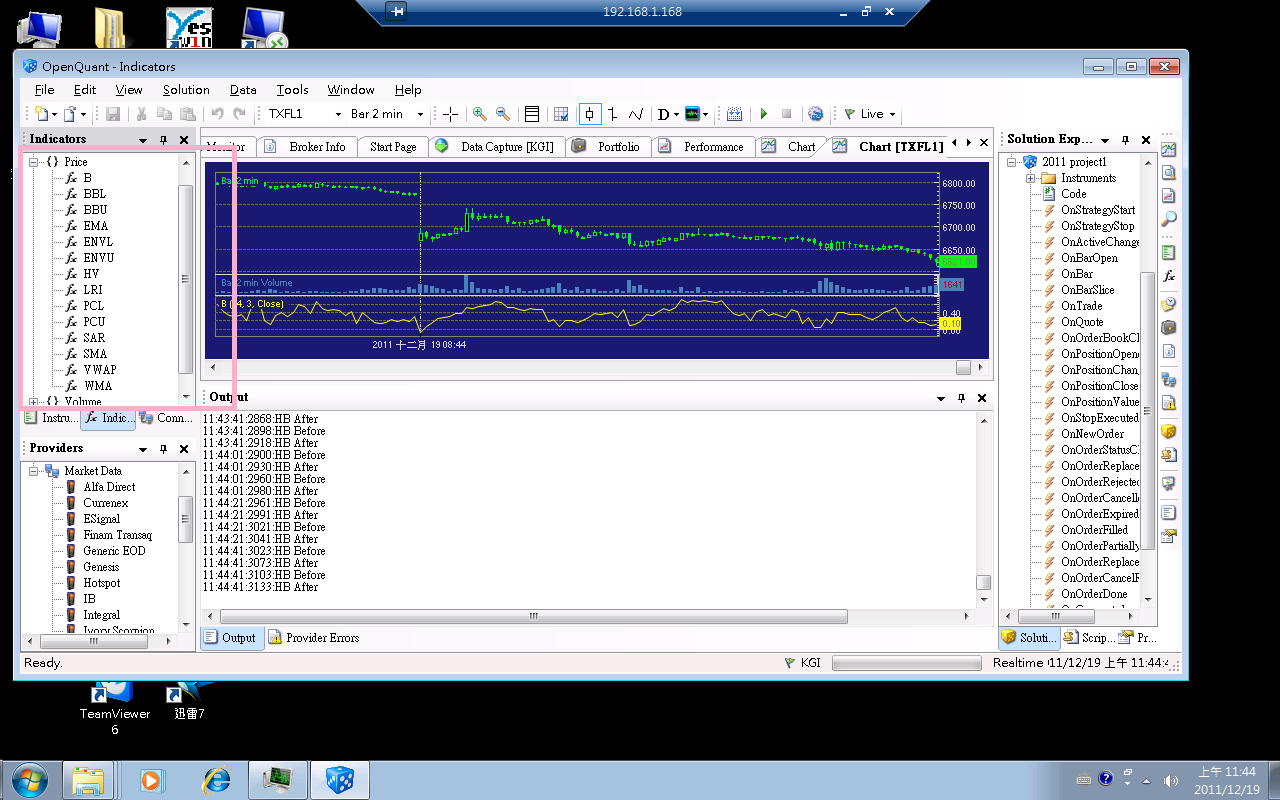Zoom out of the chart
This screenshot has width=1280, height=800.
point(503,114)
